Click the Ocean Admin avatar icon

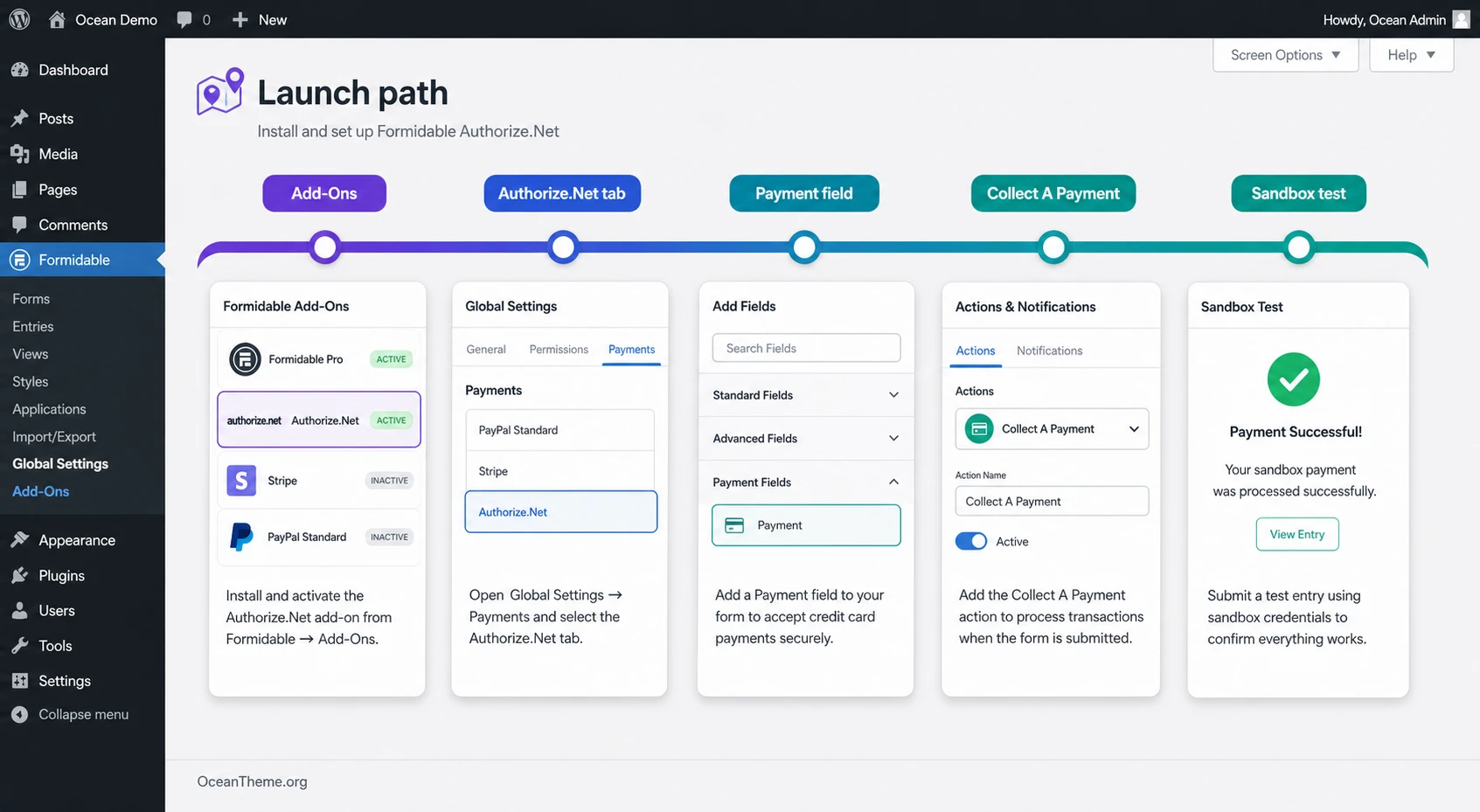(1461, 19)
